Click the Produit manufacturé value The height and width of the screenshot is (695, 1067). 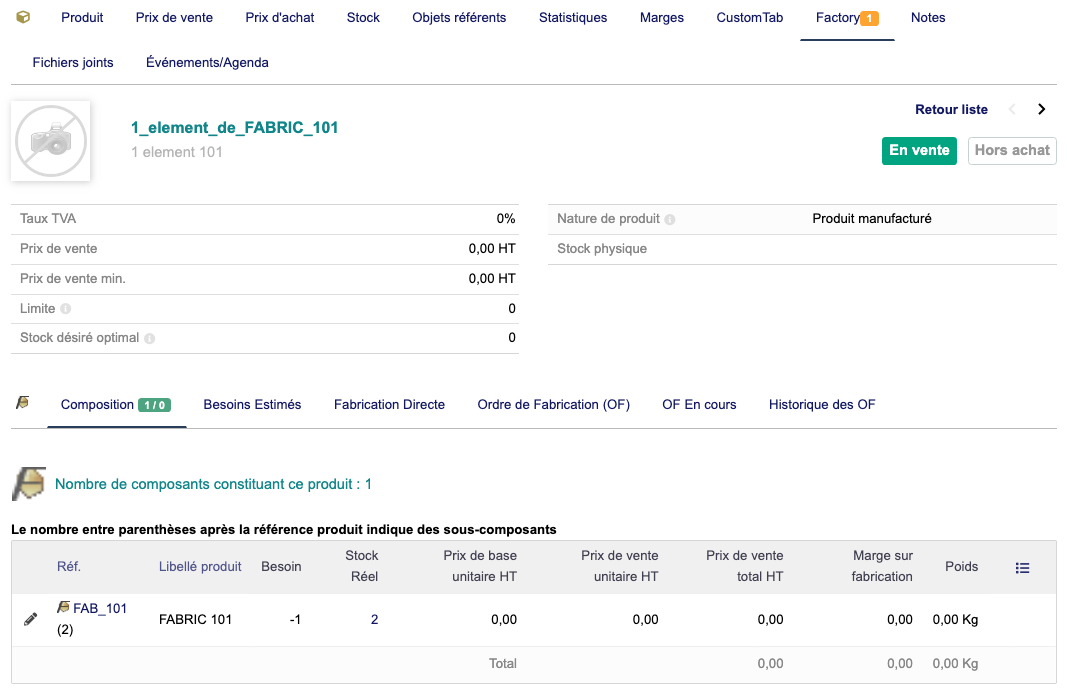click(x=872, y=219)
